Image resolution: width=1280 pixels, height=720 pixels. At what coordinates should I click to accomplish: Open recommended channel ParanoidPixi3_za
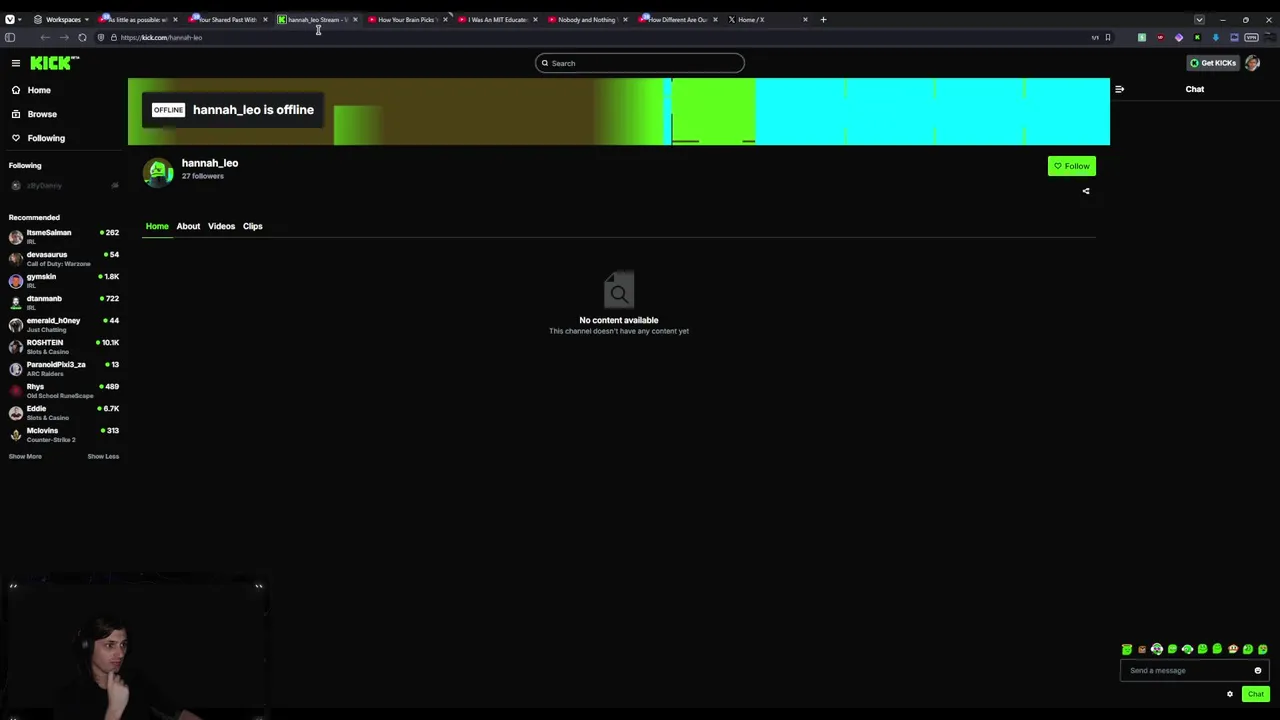(x=64, y=369)
